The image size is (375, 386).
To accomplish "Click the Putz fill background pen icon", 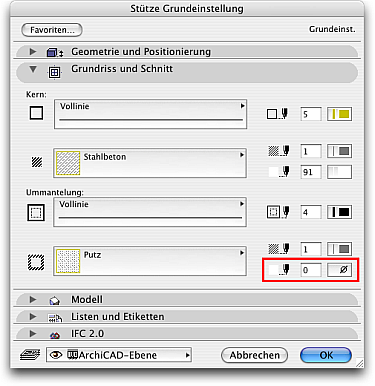I will tap(279, 270).
